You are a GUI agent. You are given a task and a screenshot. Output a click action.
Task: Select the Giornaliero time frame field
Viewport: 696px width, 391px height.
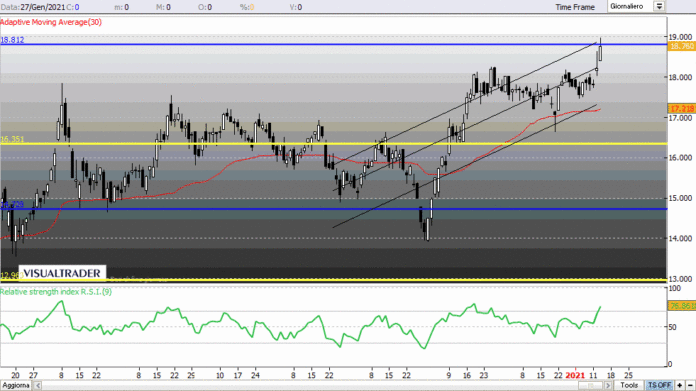[x=630, y=6]
